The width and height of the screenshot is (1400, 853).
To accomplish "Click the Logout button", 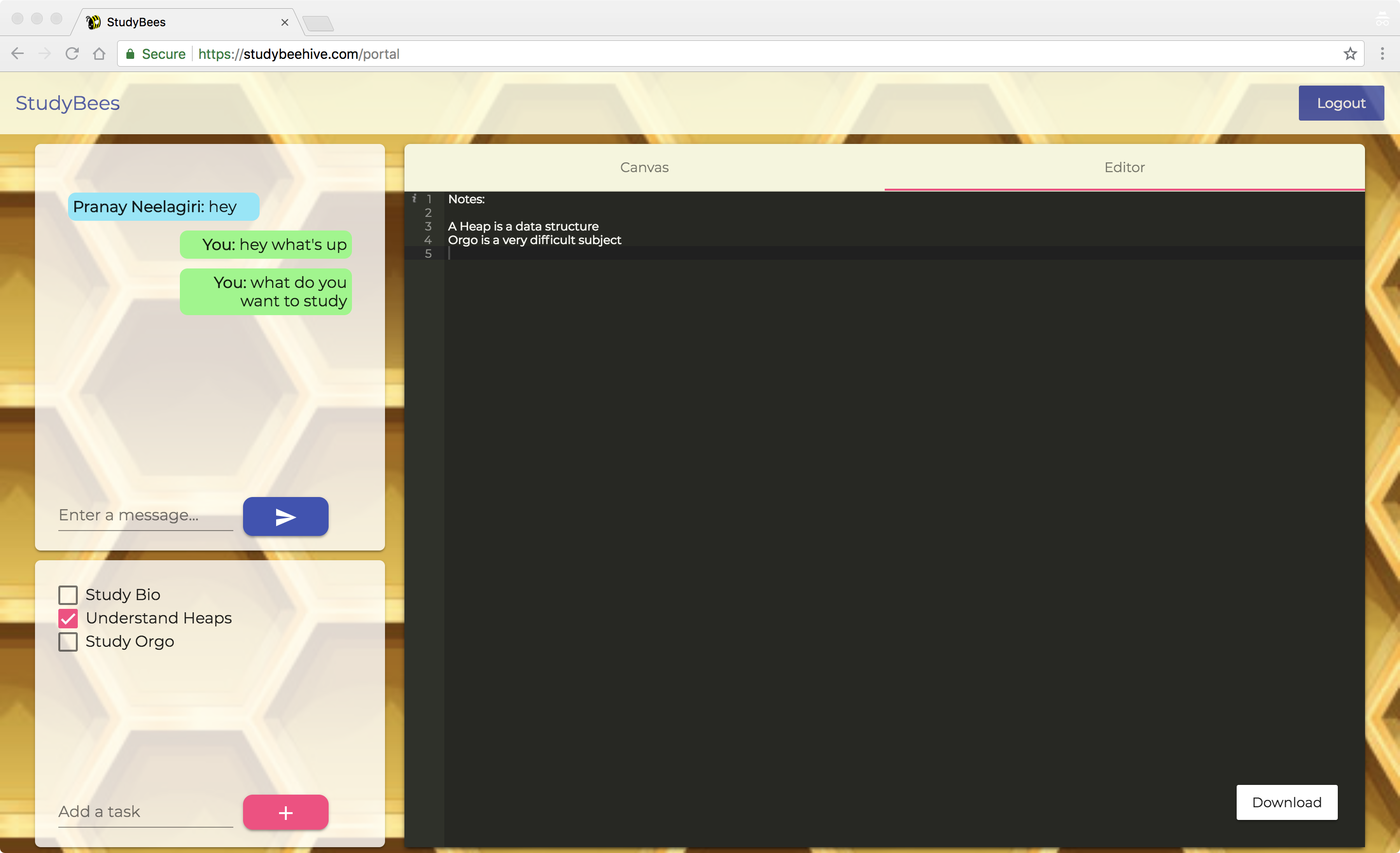I will (1340, 103).
